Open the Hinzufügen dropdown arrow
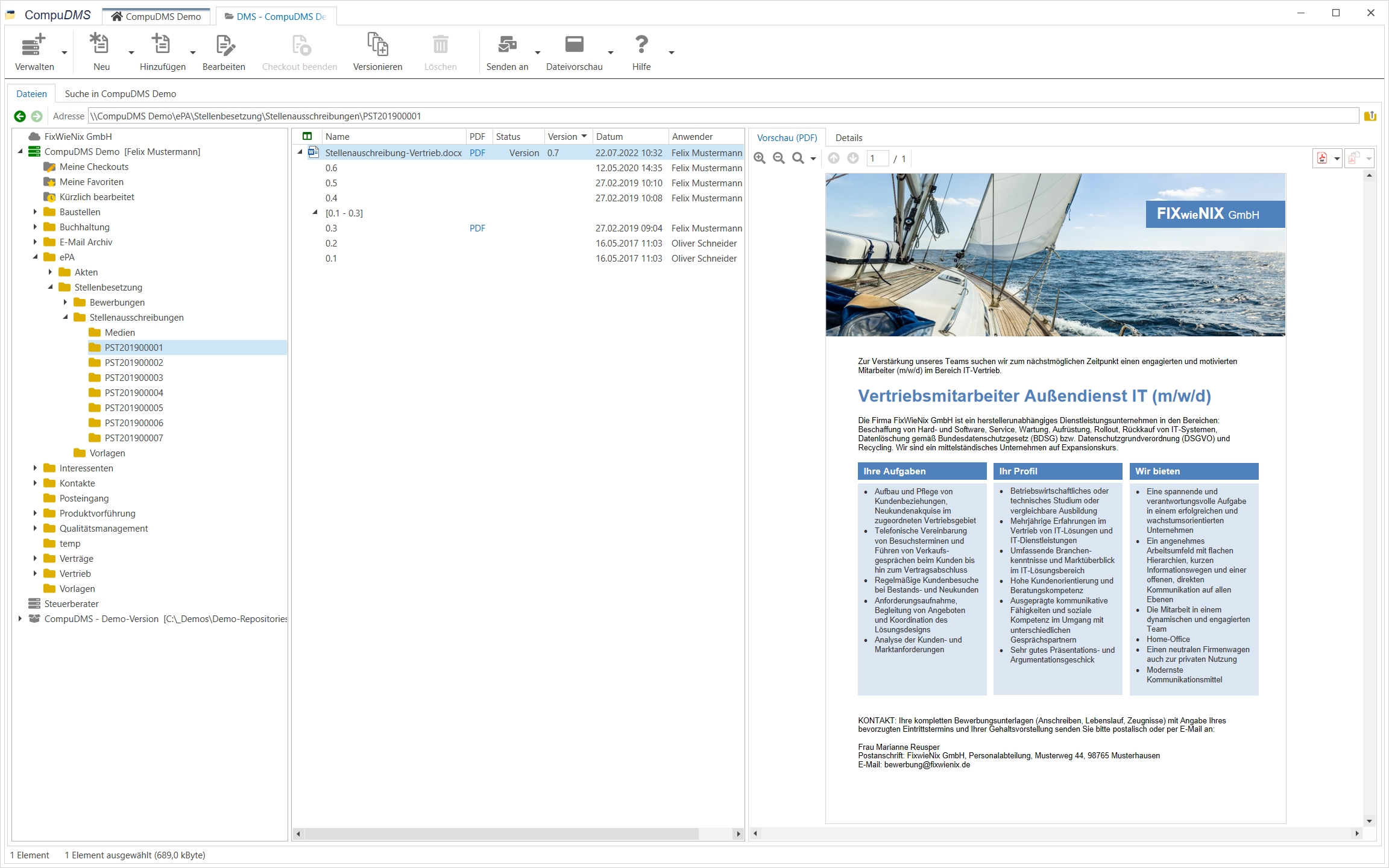The height and width of the screenshot is (868, 1389). tap(193, 53)
